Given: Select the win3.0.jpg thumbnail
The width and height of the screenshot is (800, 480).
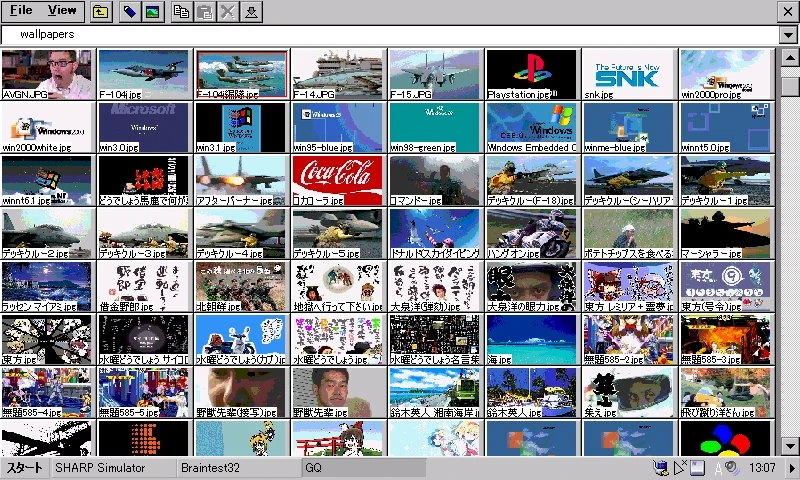Looking at the screenshot, I should click(x=145, y=128).
